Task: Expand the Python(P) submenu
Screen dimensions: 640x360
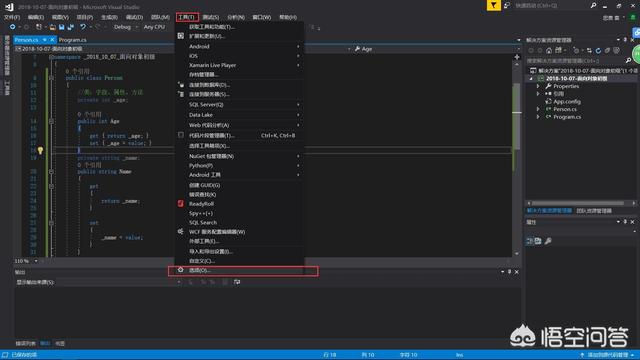Action: point(240,166)
